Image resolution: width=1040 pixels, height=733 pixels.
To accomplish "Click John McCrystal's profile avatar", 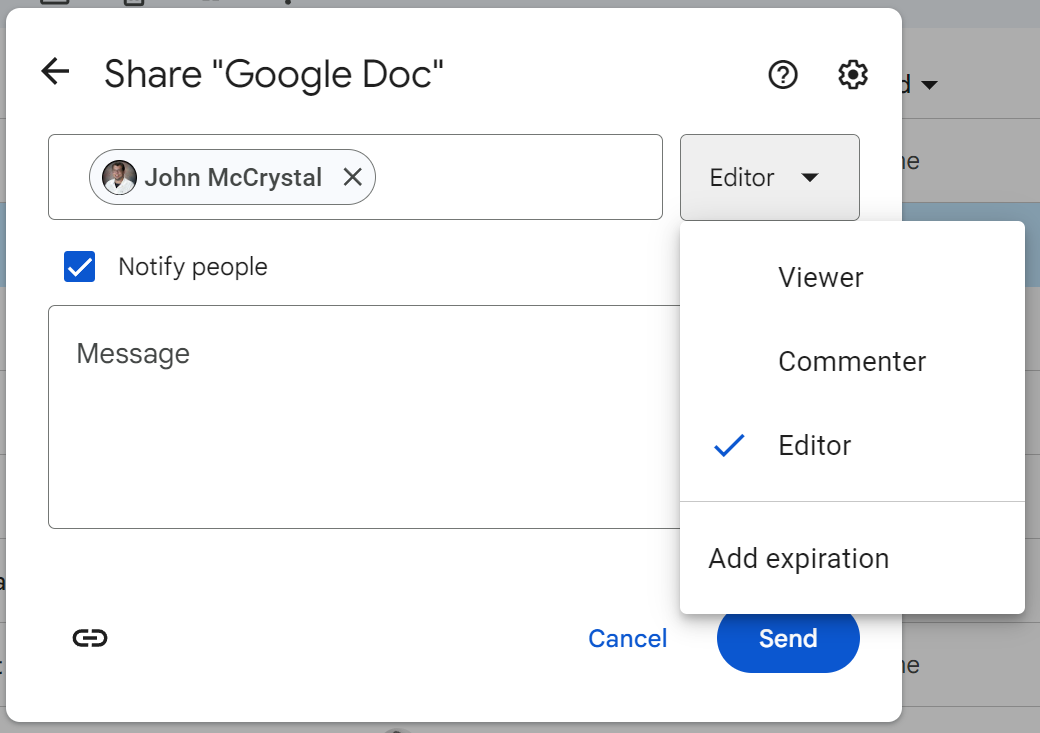I will click(x=120, y=178).
